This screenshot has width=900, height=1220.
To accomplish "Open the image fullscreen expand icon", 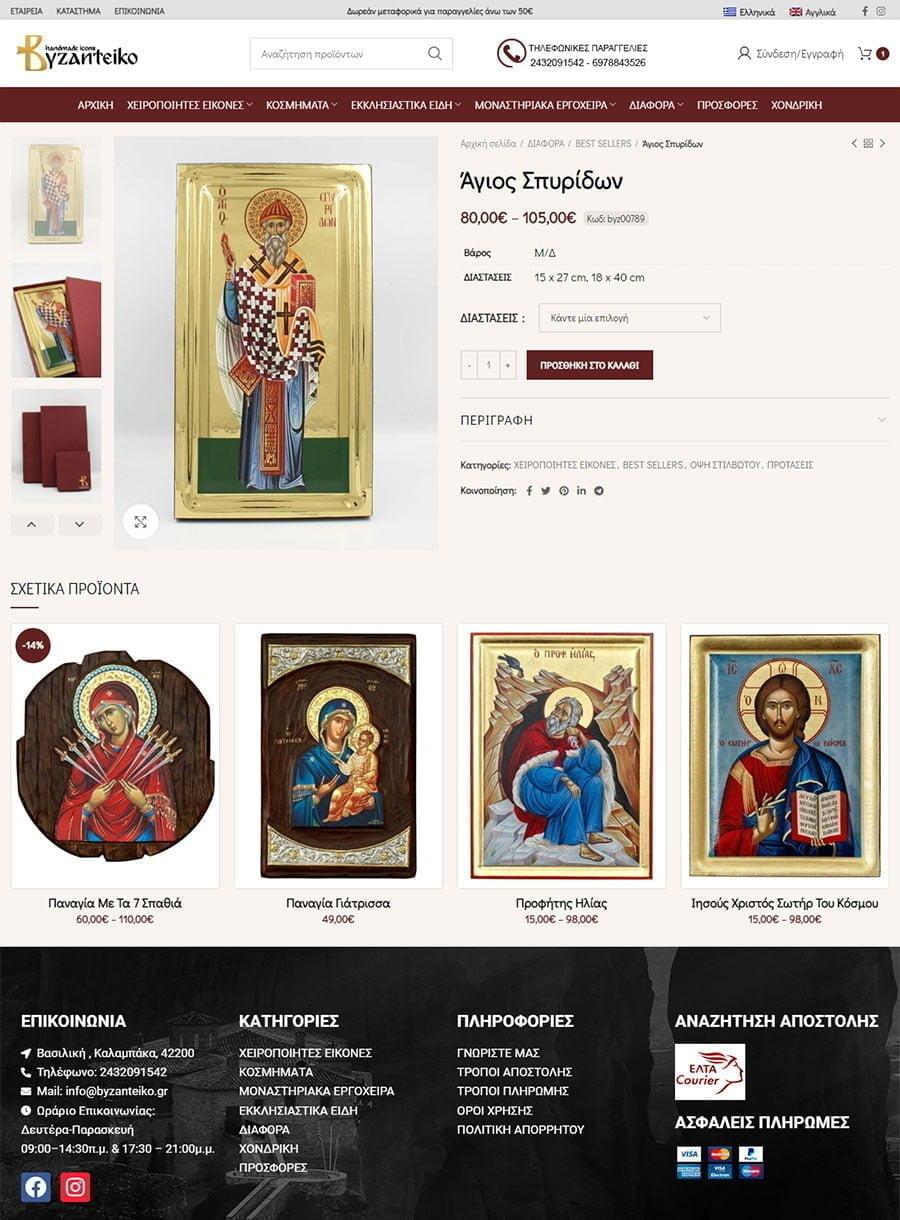I will (141, 522).
